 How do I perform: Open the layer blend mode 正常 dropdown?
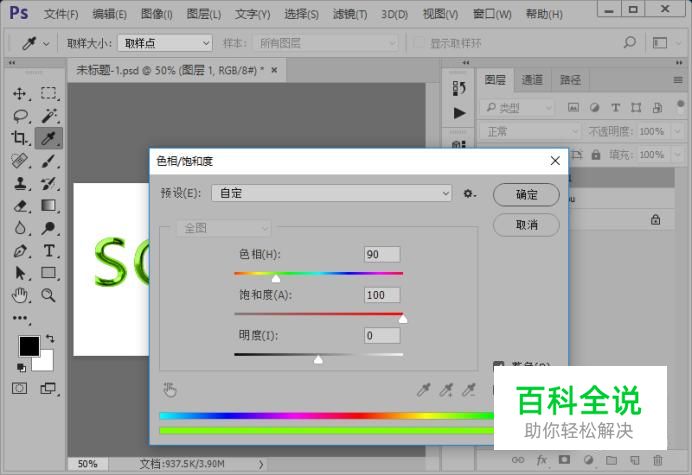[x=530, y=131]
